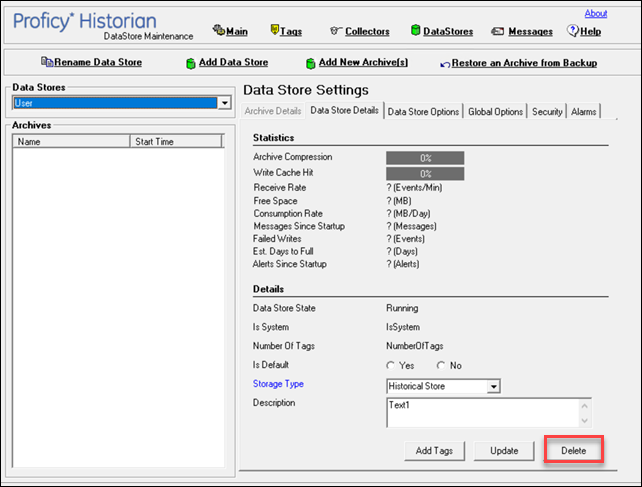Click the Archive Compression progress bar
This screenshot has width=642, height=487.
click(425, 158)
